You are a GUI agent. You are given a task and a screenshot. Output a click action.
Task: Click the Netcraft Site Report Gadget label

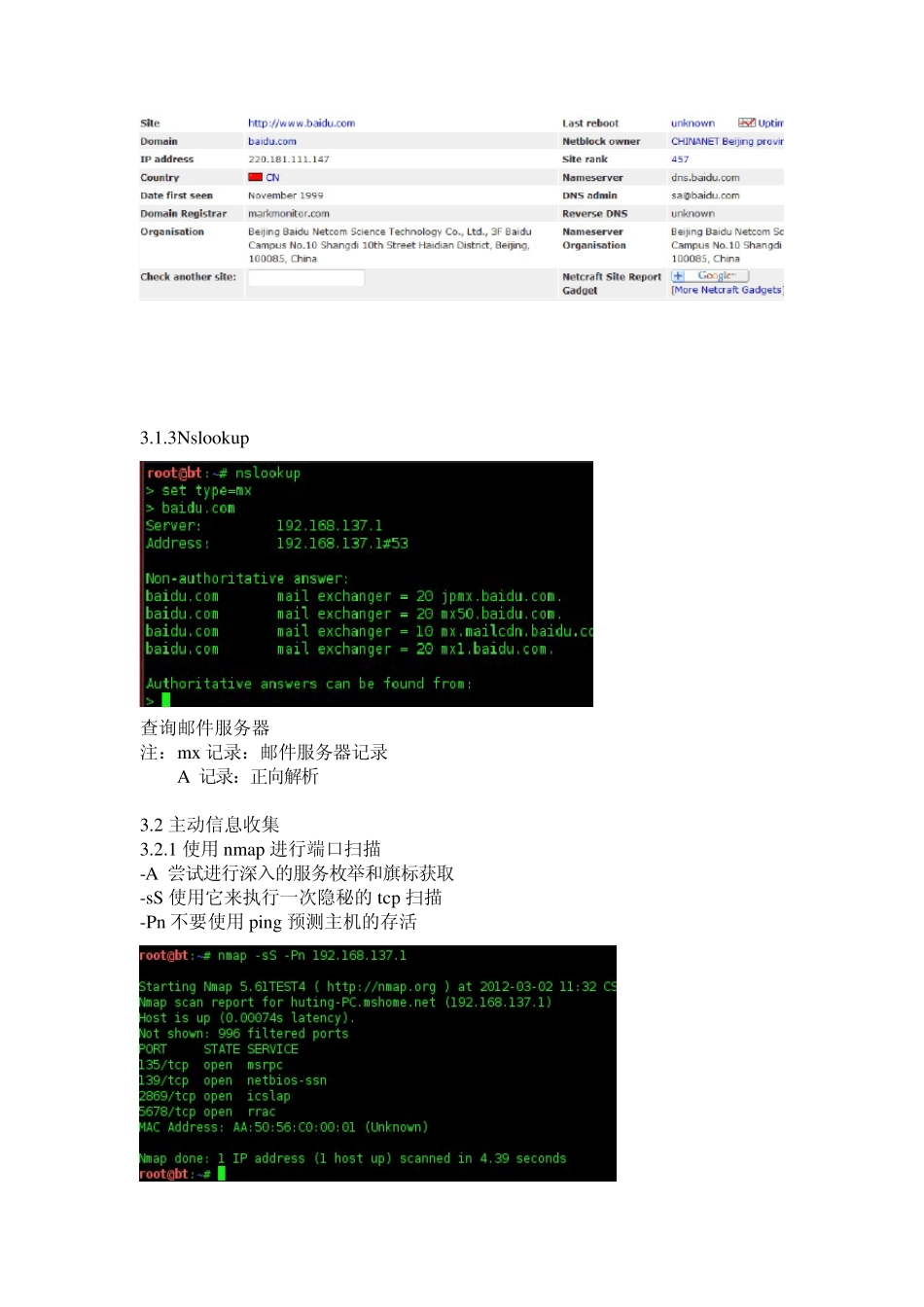tap(612, 284)
